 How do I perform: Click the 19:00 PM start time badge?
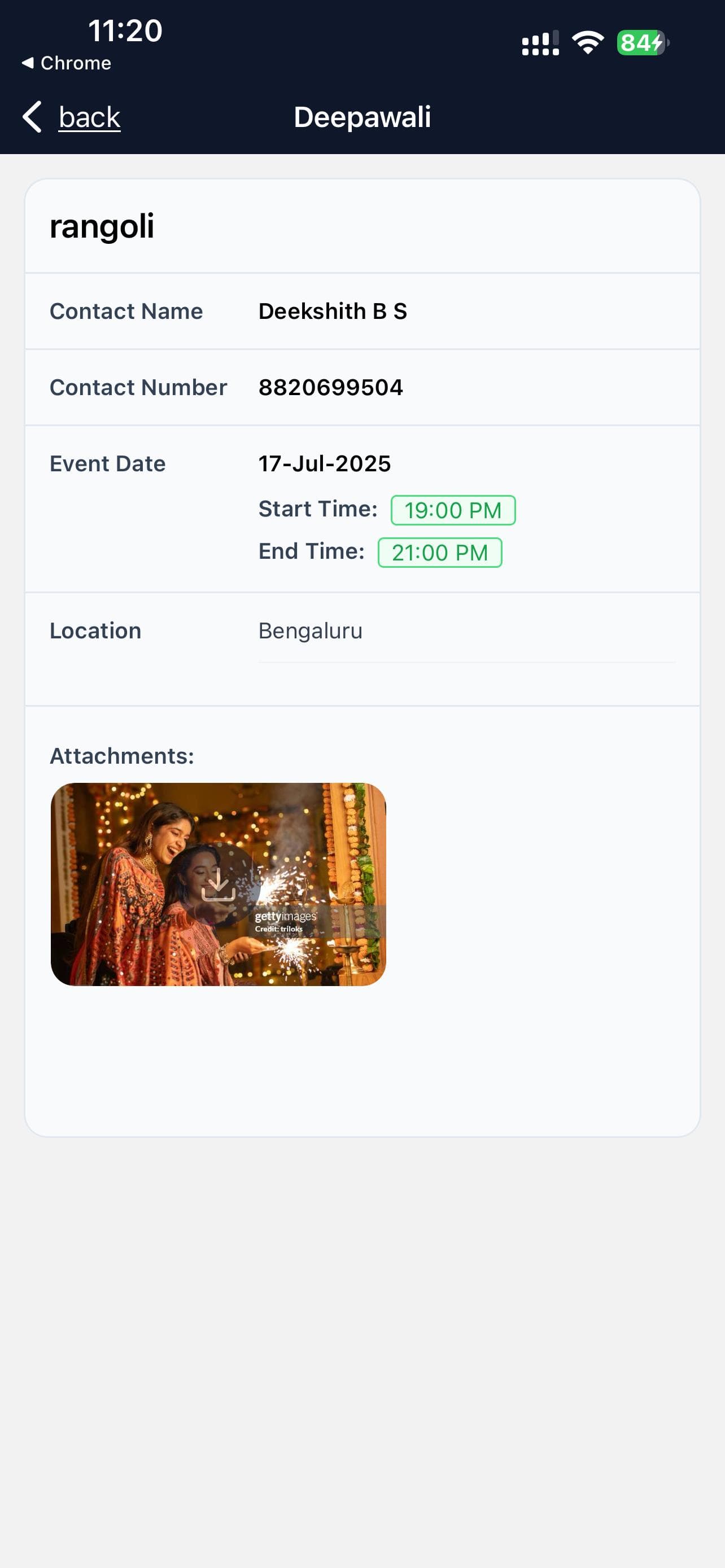pos(453,510)
